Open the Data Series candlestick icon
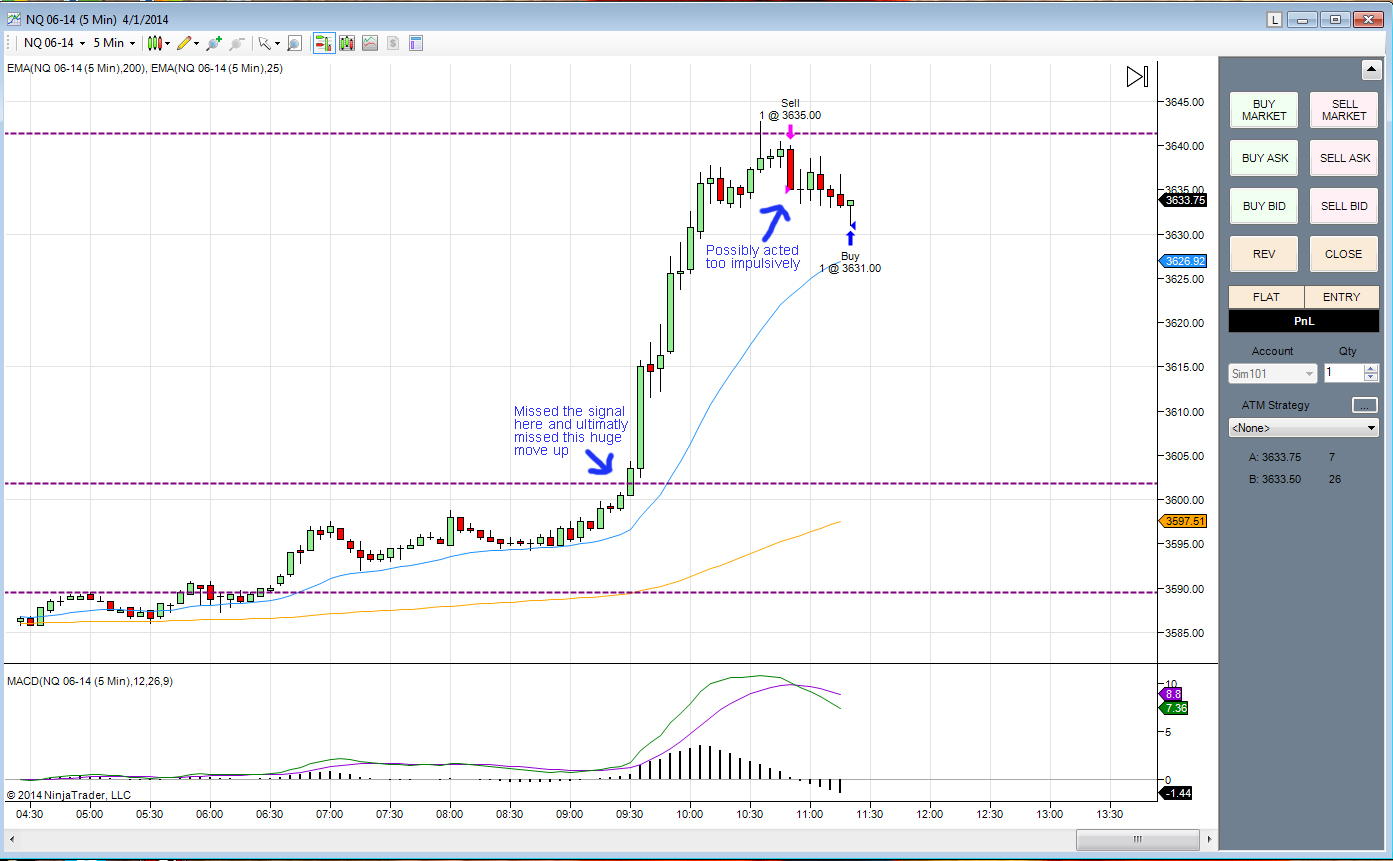This screenshot has width=1393, height=861. [347, 43]
